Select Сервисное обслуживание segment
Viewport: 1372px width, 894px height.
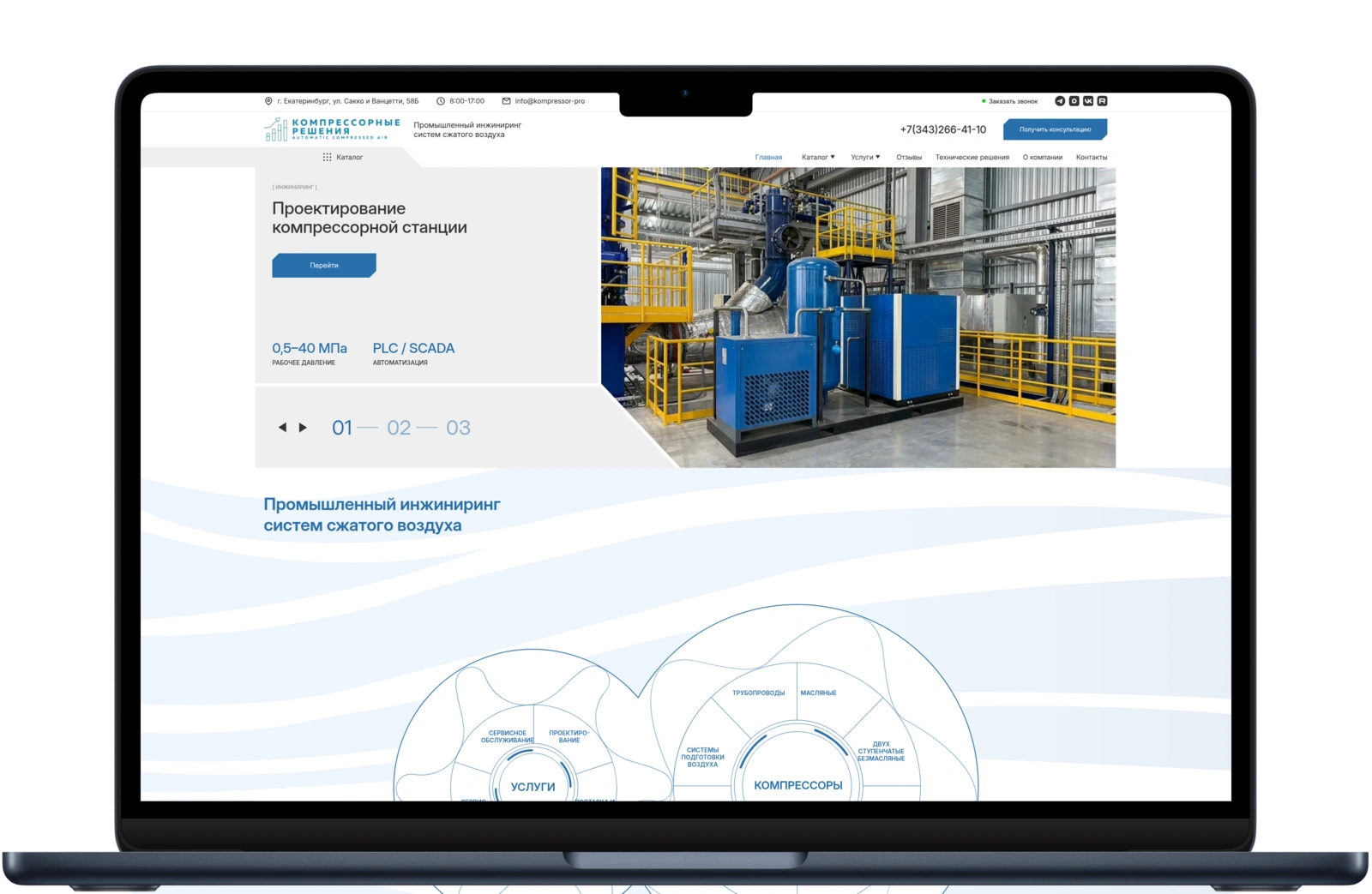tap(507, 736)
